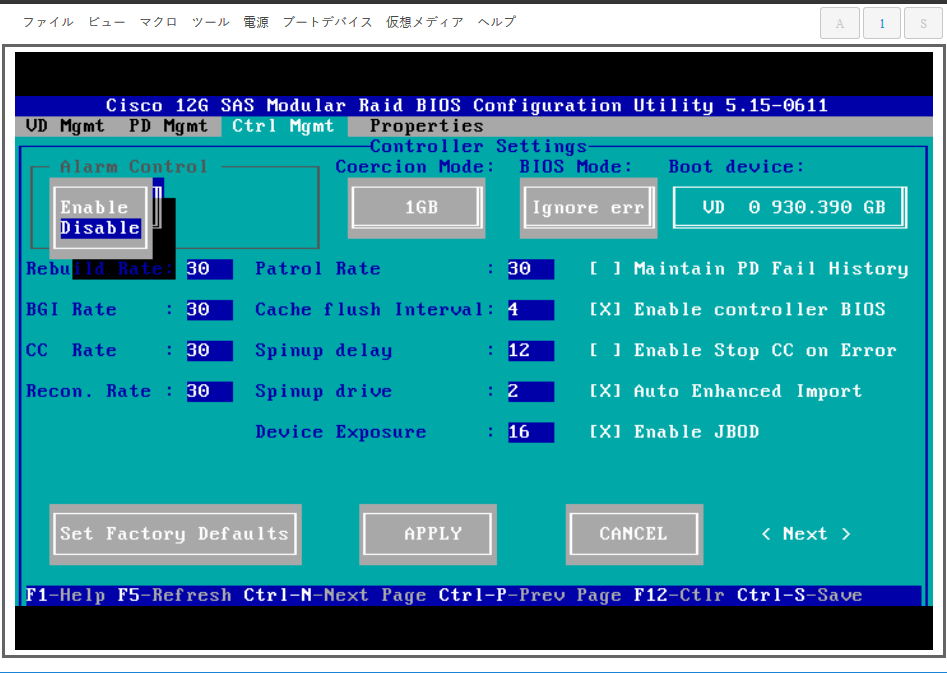
Task: Click the Spinup delay label
Action: pos(324,350)
